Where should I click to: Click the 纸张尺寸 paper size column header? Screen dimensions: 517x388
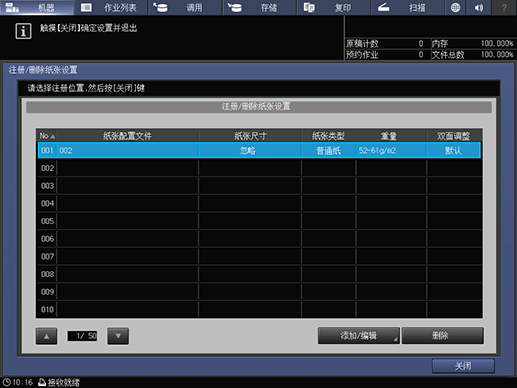pyautogui.click(x=250, y=136)
